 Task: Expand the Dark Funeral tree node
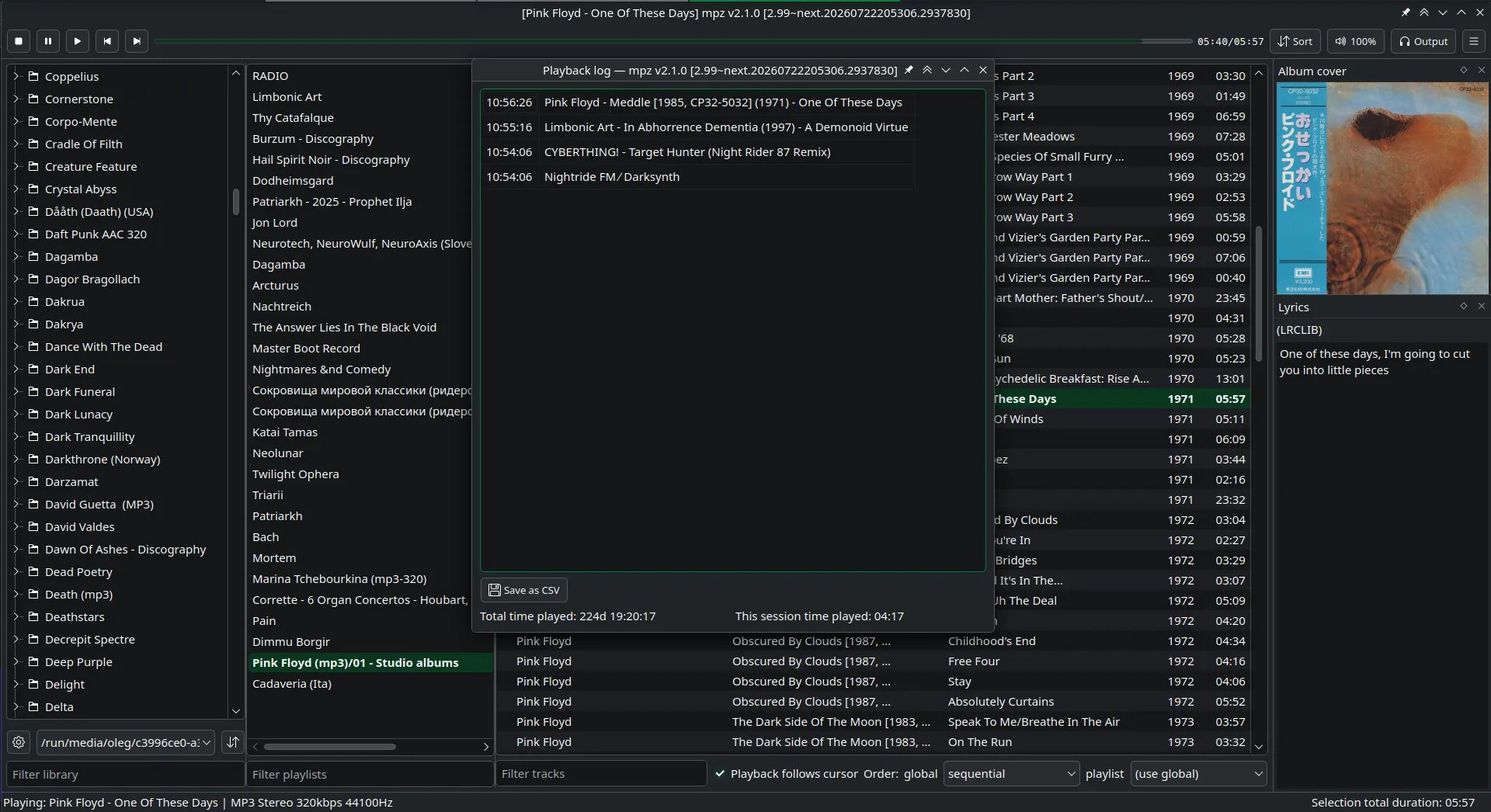pyautogui.click(x=16, y=391)
